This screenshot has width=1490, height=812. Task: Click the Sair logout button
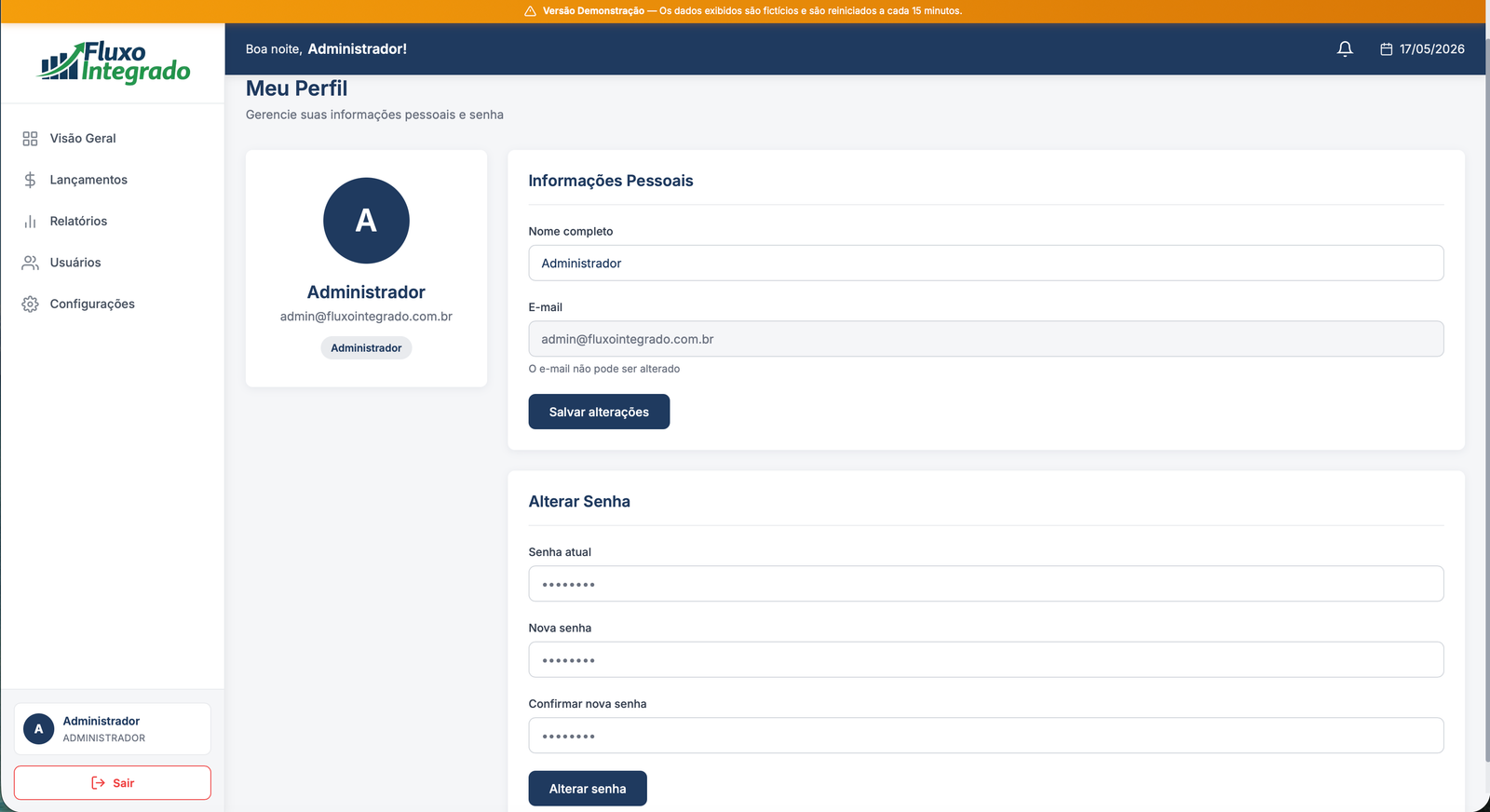point(113,783)
